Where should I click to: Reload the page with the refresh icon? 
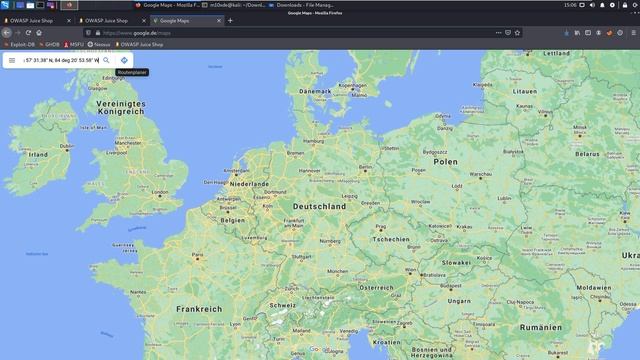coord(28,33)
